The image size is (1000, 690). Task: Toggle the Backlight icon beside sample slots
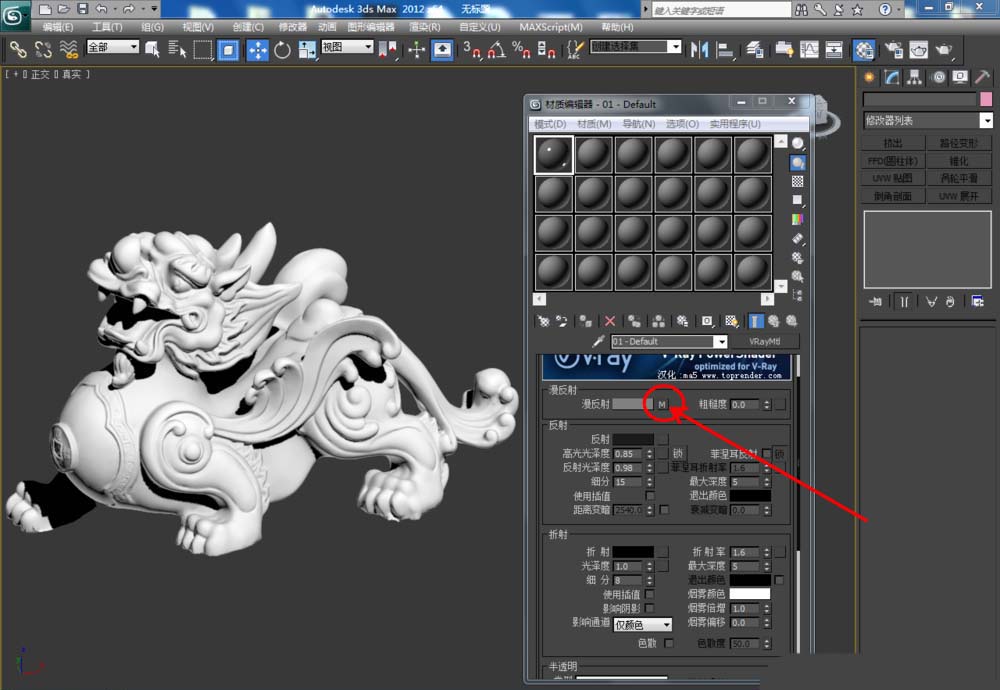tap(797, 163)
